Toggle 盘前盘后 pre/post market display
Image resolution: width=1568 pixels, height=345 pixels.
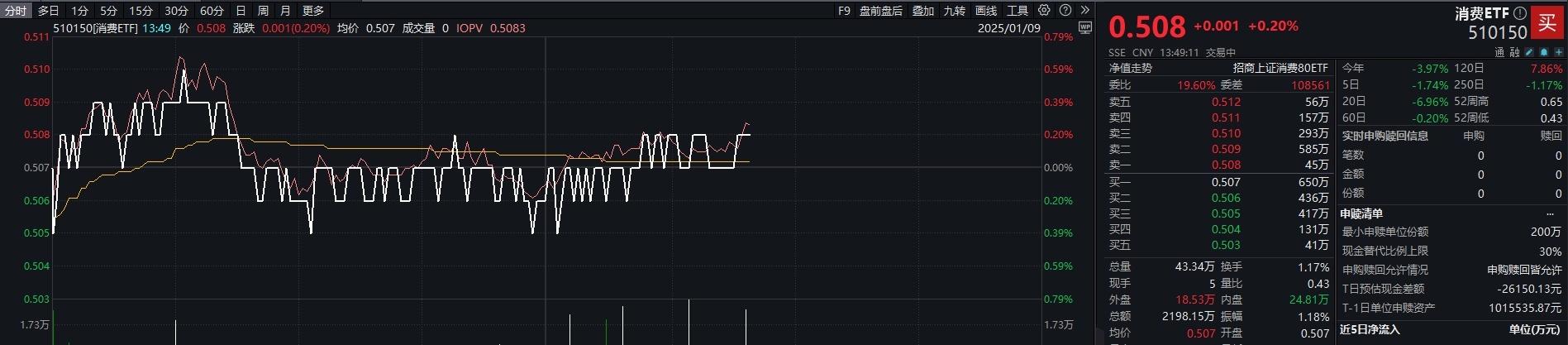click(x=881, y=11)
